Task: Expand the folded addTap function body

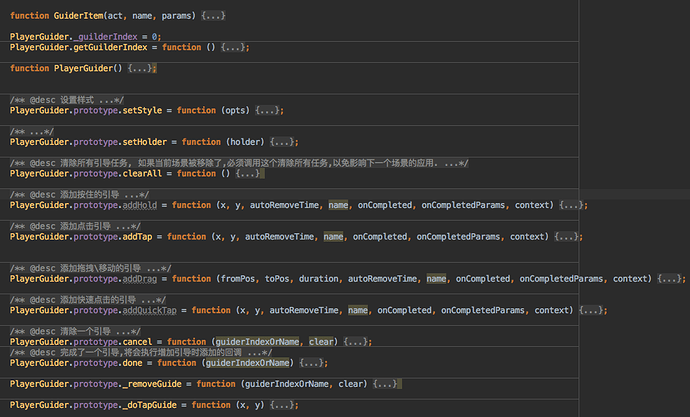Action: pyautogui.click(x=568, y=236)
